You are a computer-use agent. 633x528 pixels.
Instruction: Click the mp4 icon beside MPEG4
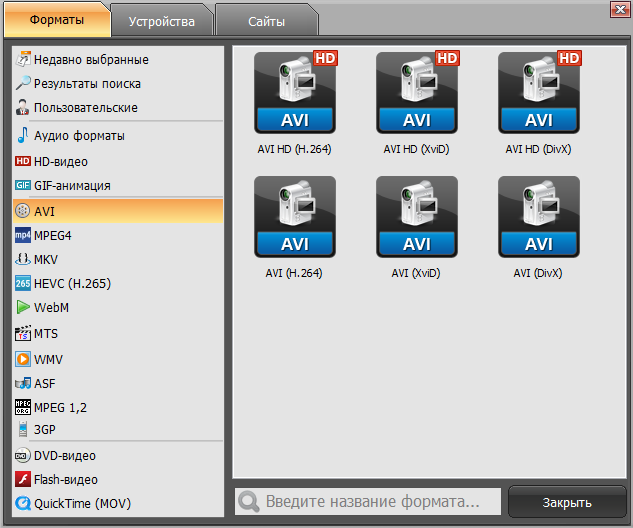[x=23, y=235]
